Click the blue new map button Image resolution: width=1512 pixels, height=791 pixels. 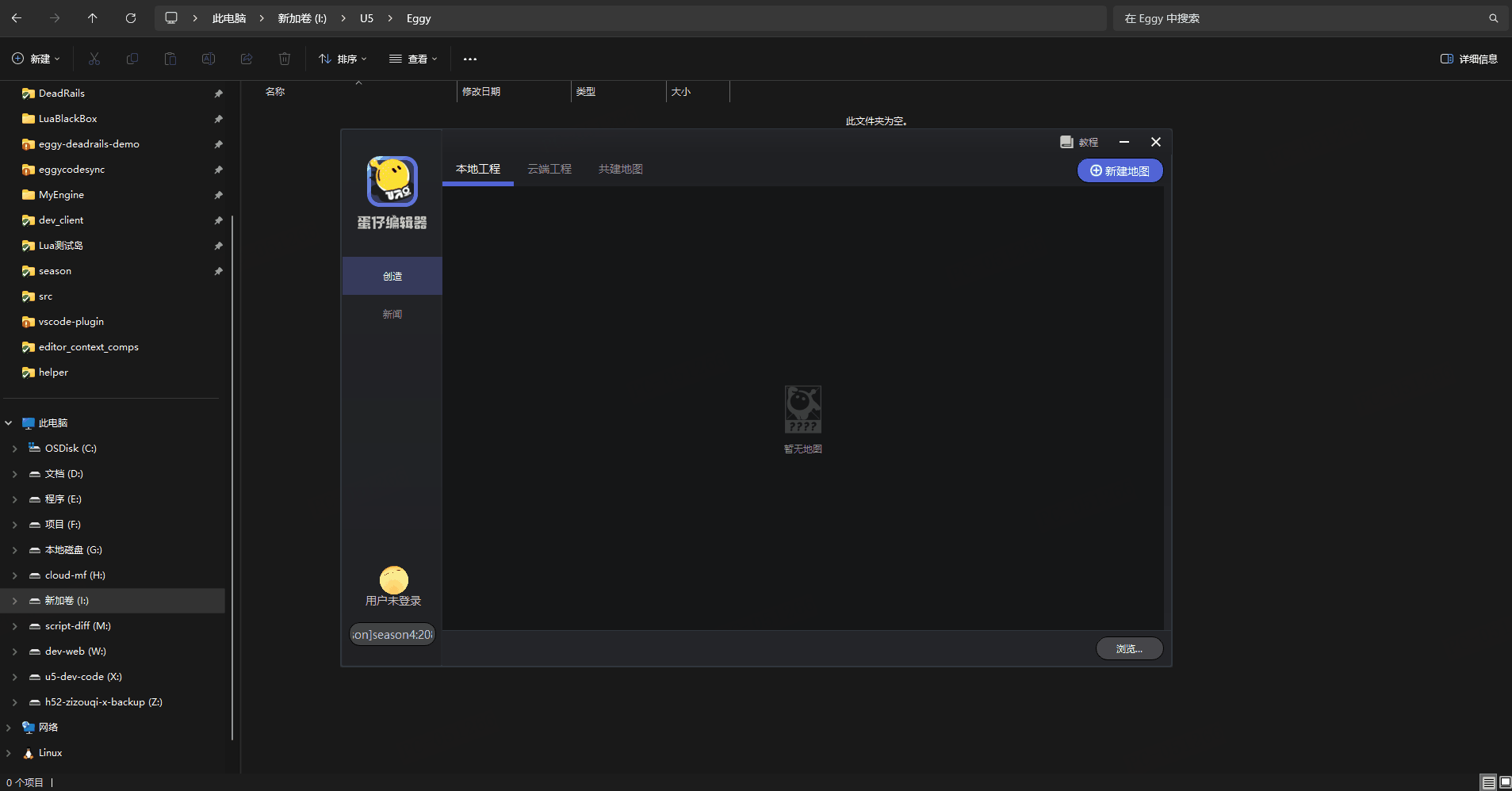click(x=1119, y=171)
